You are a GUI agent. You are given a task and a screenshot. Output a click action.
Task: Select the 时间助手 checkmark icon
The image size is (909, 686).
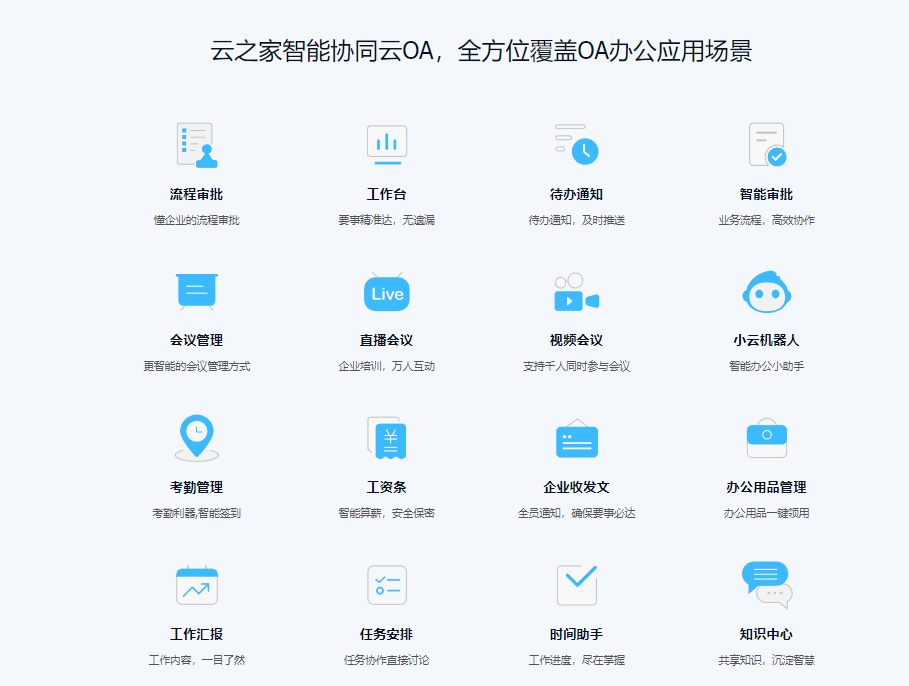click(x=577, y=585)
